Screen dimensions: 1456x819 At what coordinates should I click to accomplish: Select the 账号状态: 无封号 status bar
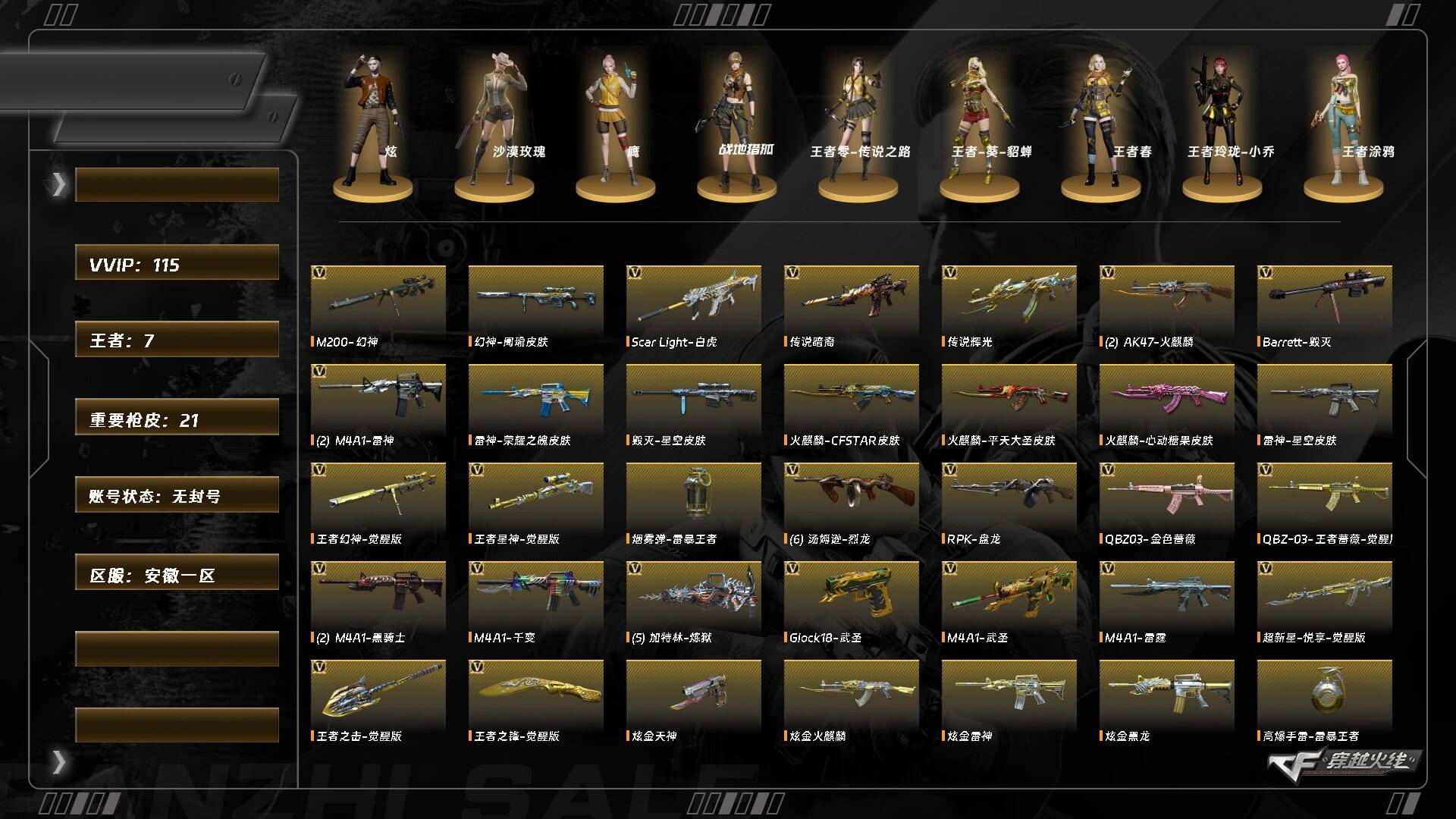pos(177,494)
